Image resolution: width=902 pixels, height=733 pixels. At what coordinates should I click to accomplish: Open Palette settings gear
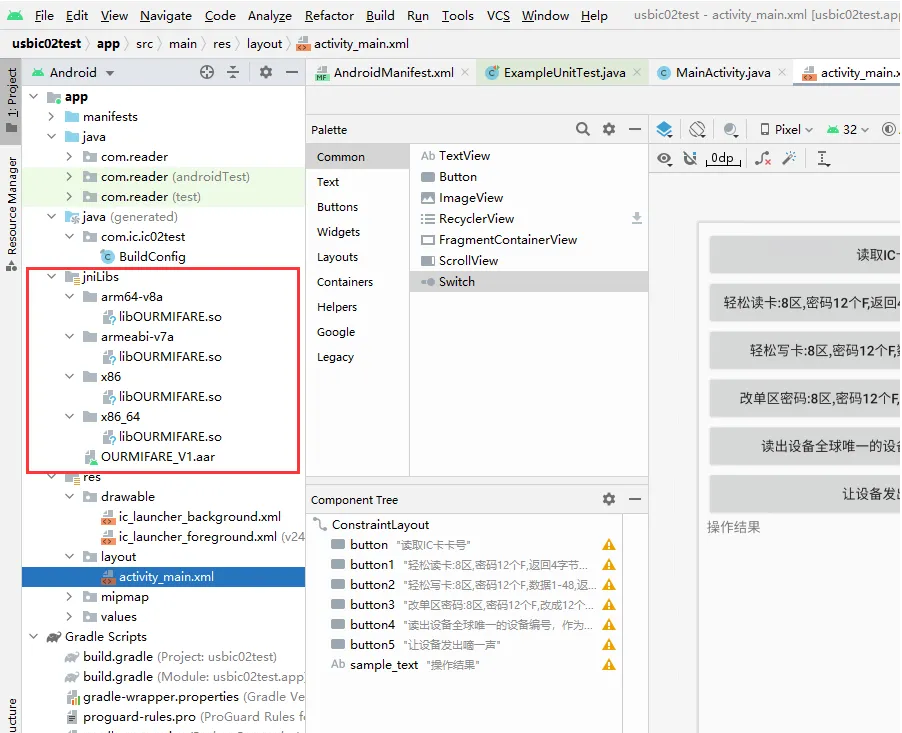pos(609,129)
